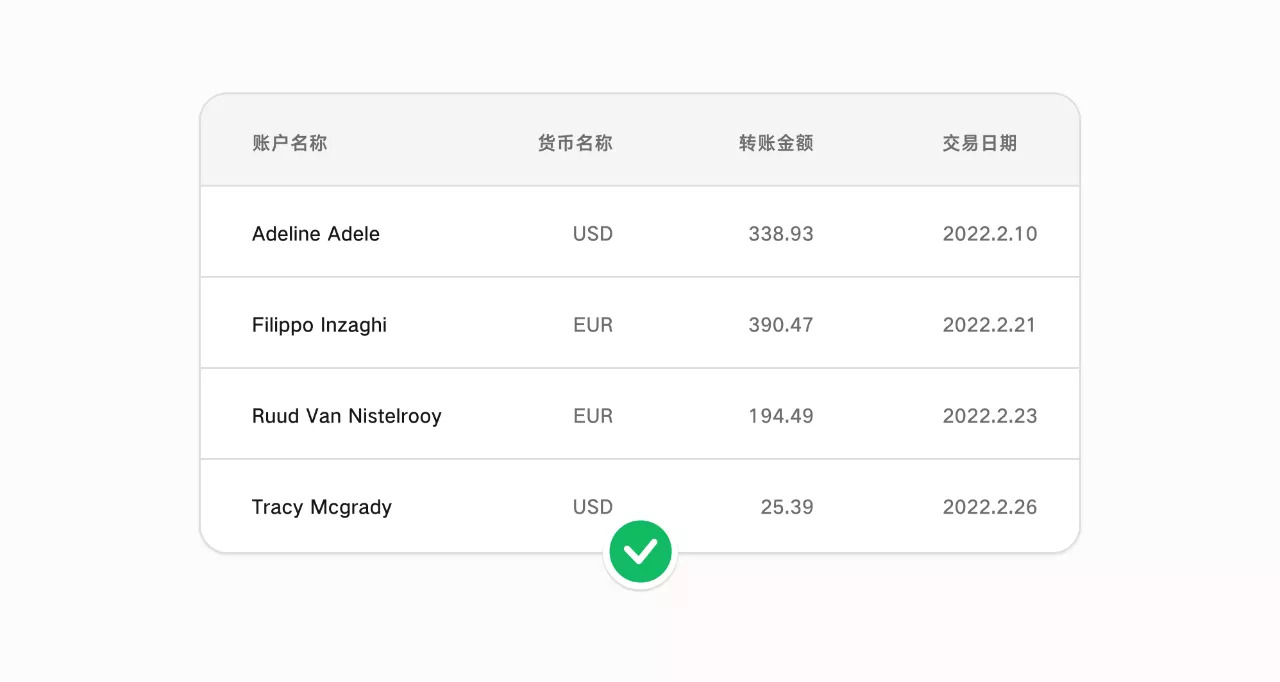Screen dimensions: 1280x682
Task: Click EUR currency in Ruud Van Nistelrooy row
Action: [x=592, y=416]
